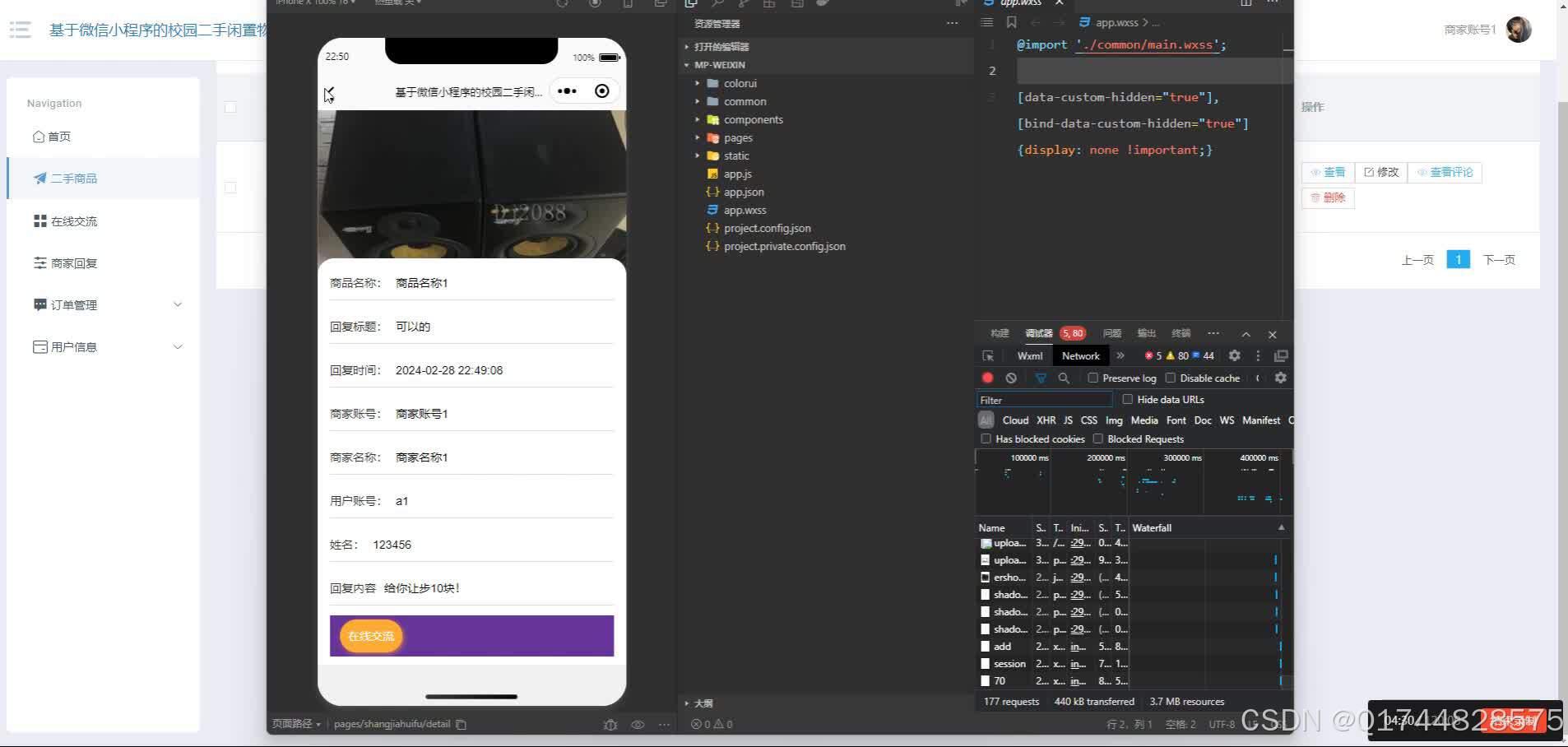Enable the Disable cache checkbox
The height and width of the screenshot is (747, 1568).
tap(1171, 378)
